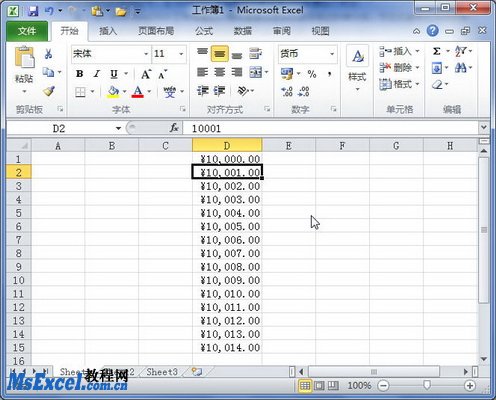496x400 pixels.
Task: Select the Format Painter brush icon
Action: pos(49,91)
